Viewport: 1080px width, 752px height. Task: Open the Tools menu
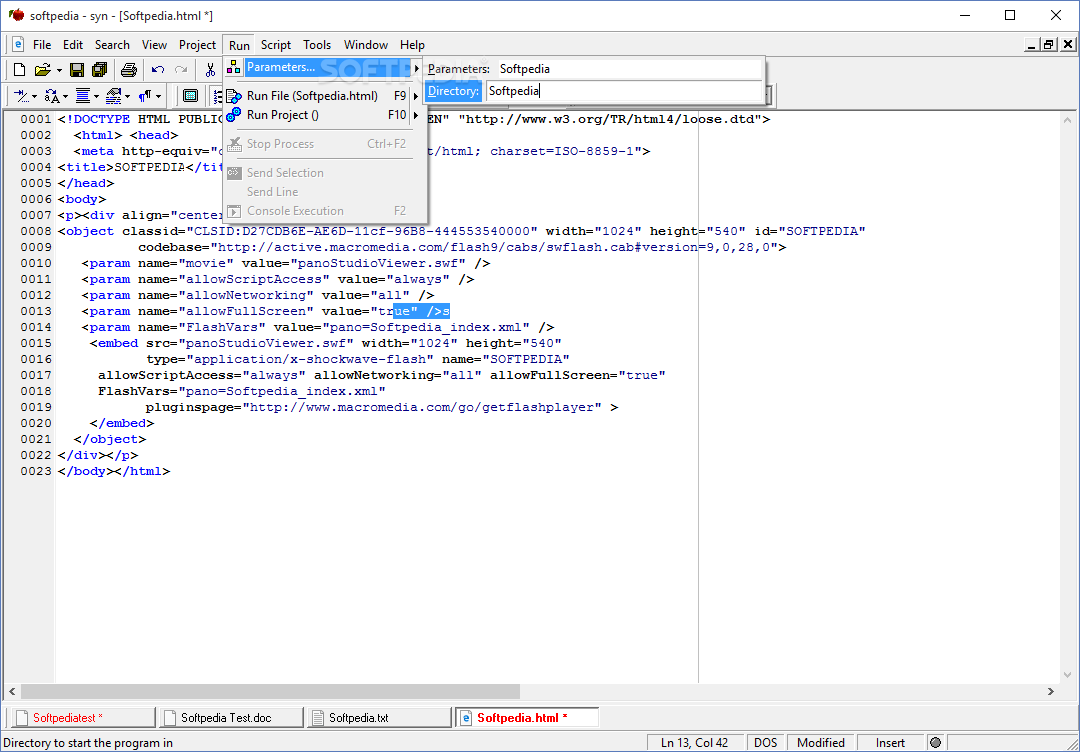317,45
